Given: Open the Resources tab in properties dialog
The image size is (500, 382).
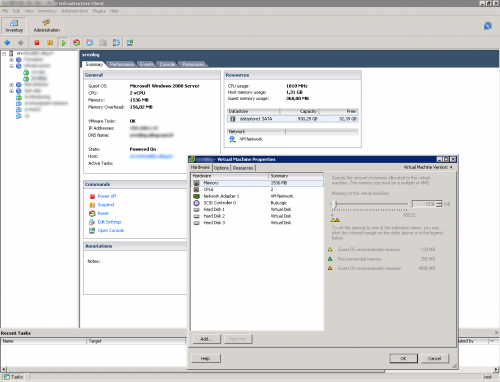Looking at the screenshot, I should pyautogui.click(x=243, y=168).
